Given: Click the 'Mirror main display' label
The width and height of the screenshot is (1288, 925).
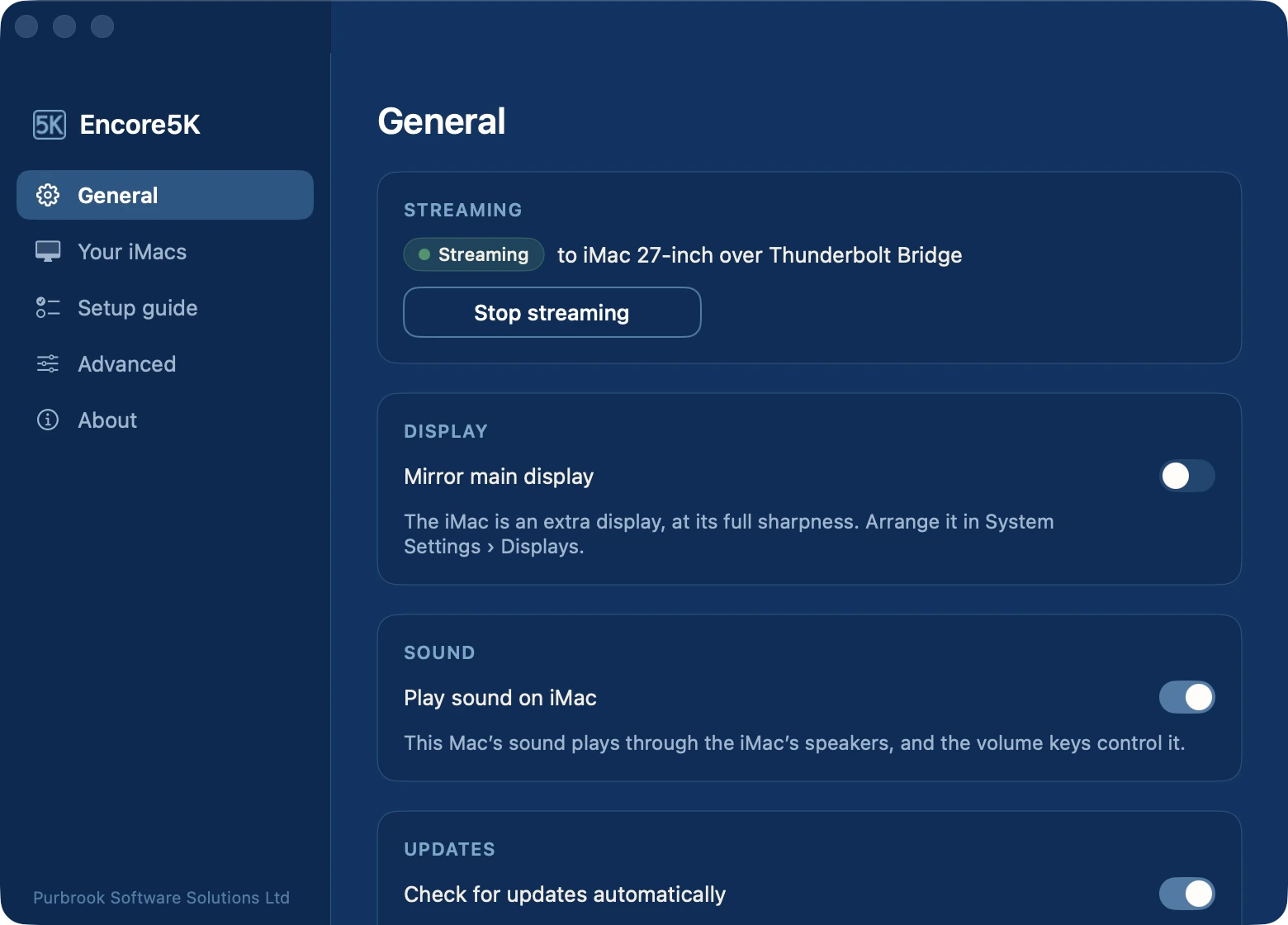Looking at the screenshot, I should (x=499, y=477).
